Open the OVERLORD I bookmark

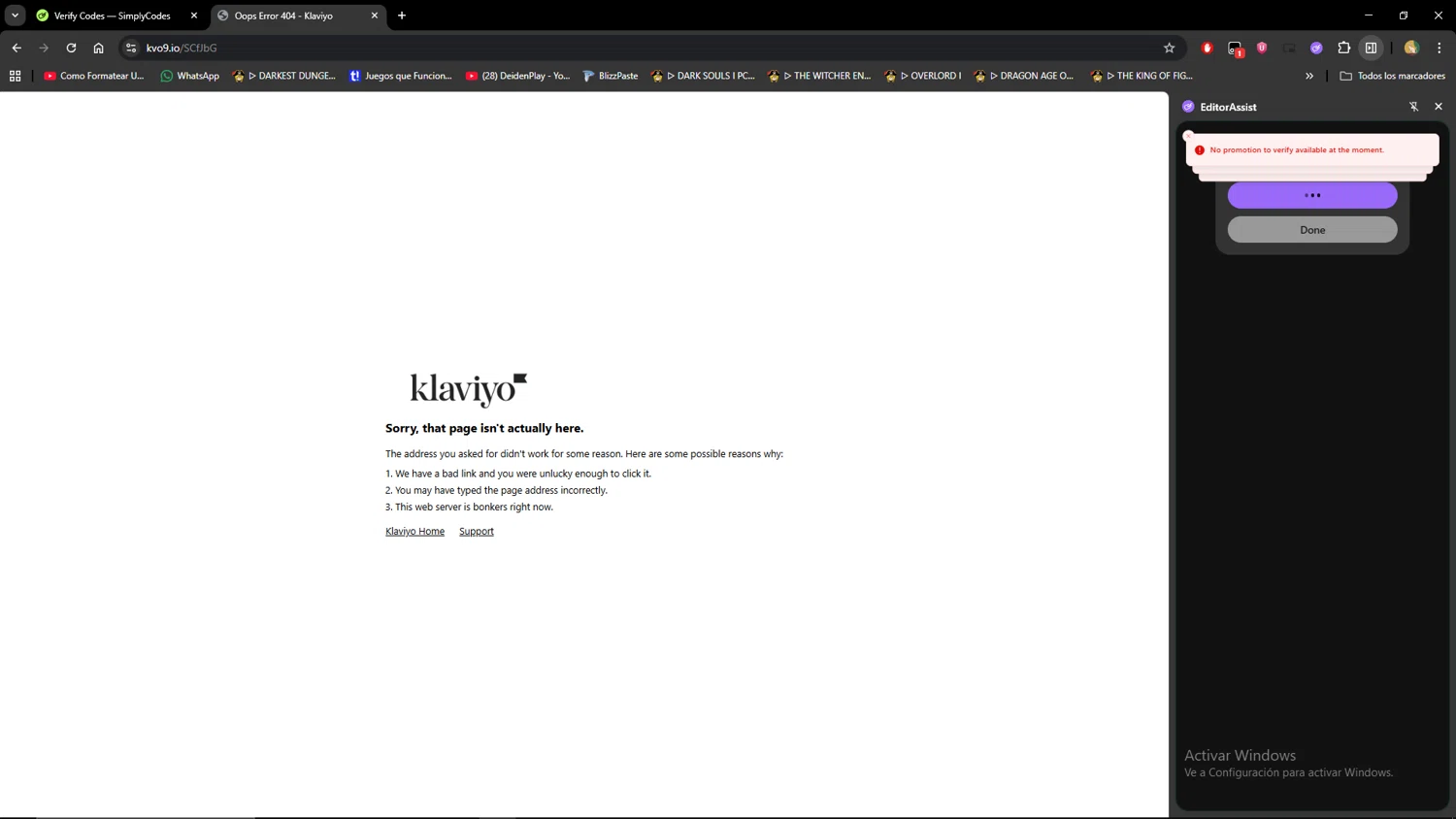coord(923,76)
